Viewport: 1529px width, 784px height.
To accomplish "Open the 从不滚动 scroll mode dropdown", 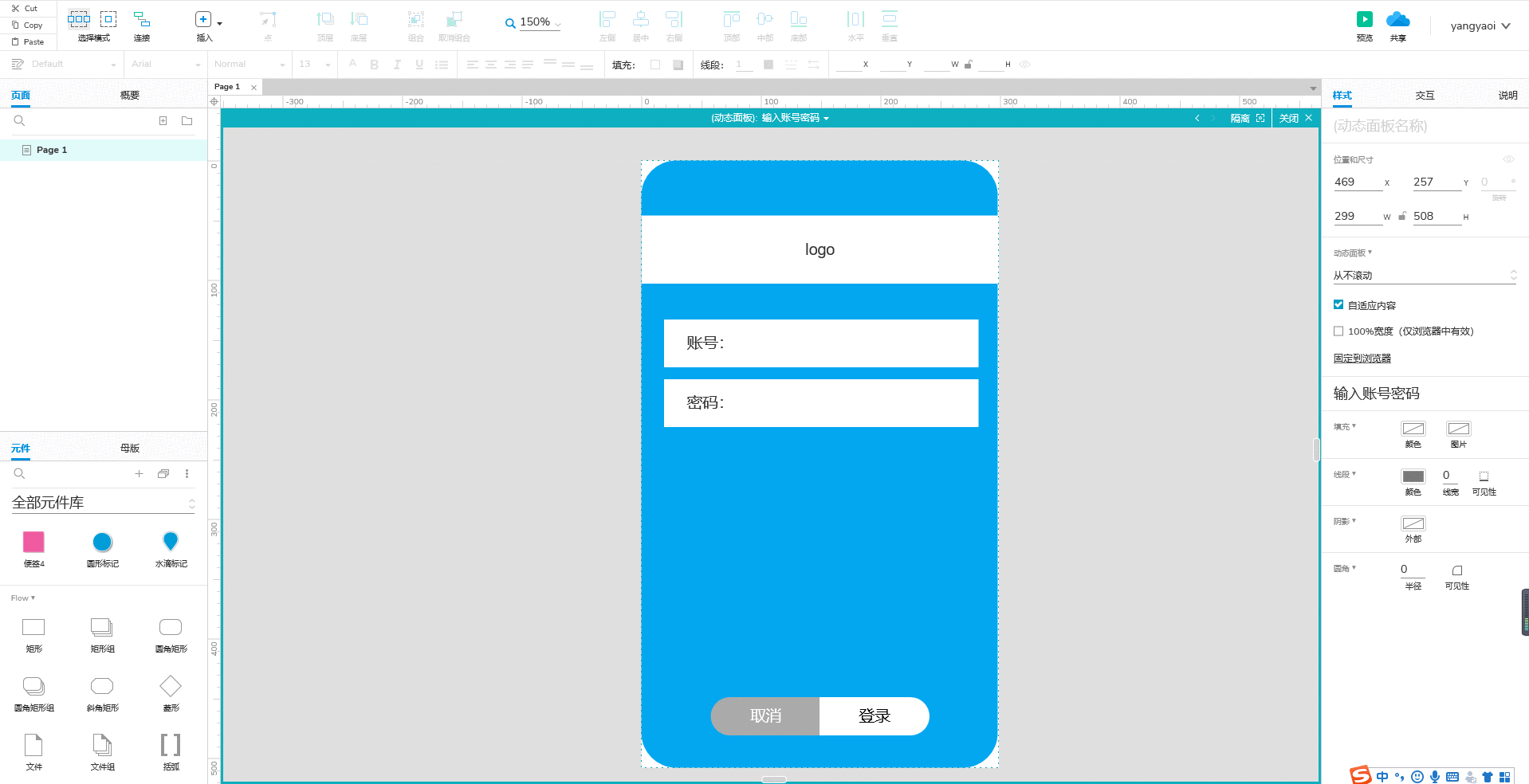I will point(1425,275).
